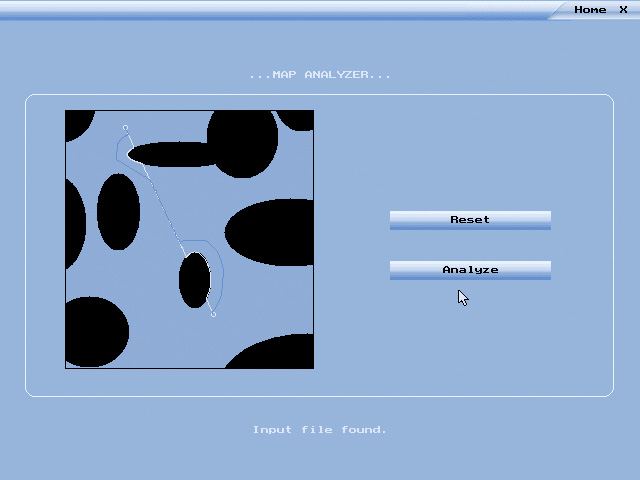640x480 pixels.
Task: Click the small black ellipse beside the path end
Action: coord(195,280)
